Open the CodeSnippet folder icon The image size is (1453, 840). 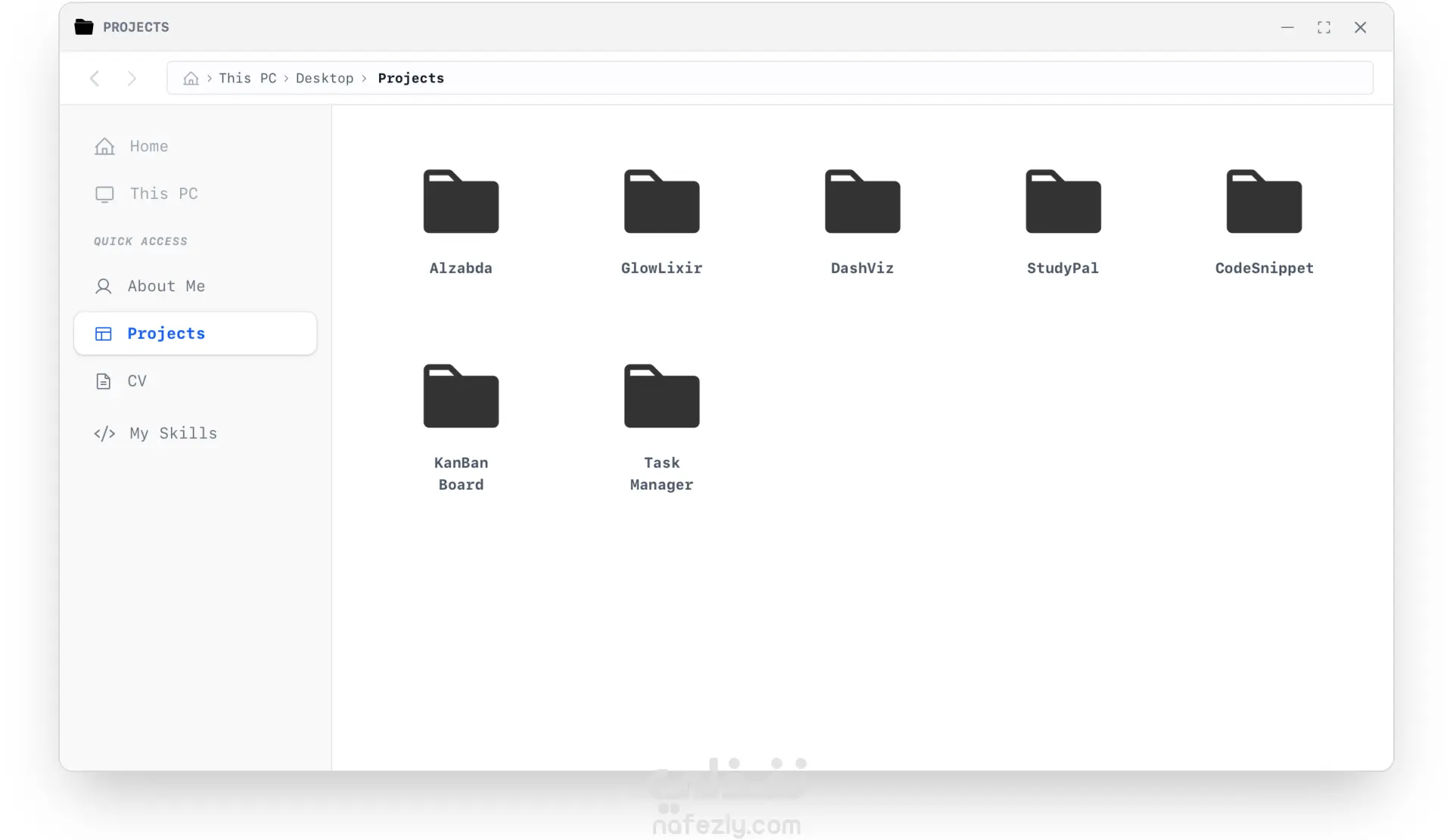tap(1264, 201)
